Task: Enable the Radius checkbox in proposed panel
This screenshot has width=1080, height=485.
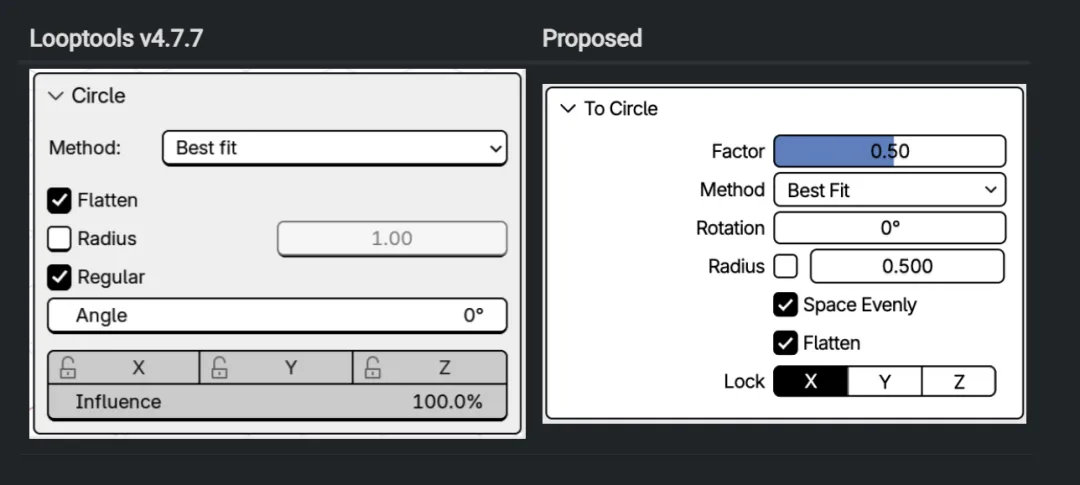Action: click(786, 267)
